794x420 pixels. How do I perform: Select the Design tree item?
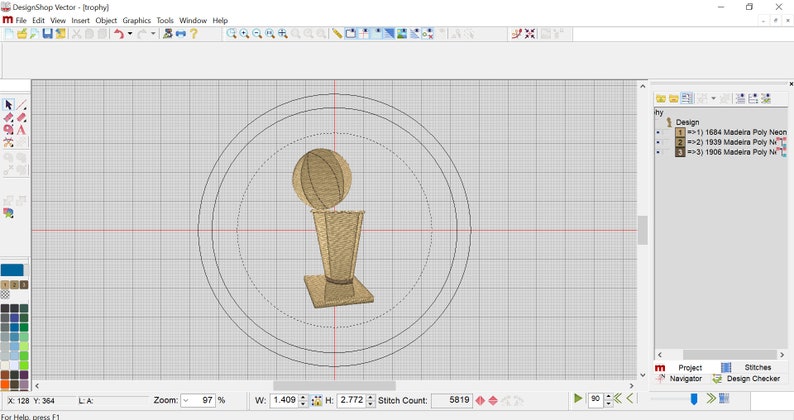687,122
